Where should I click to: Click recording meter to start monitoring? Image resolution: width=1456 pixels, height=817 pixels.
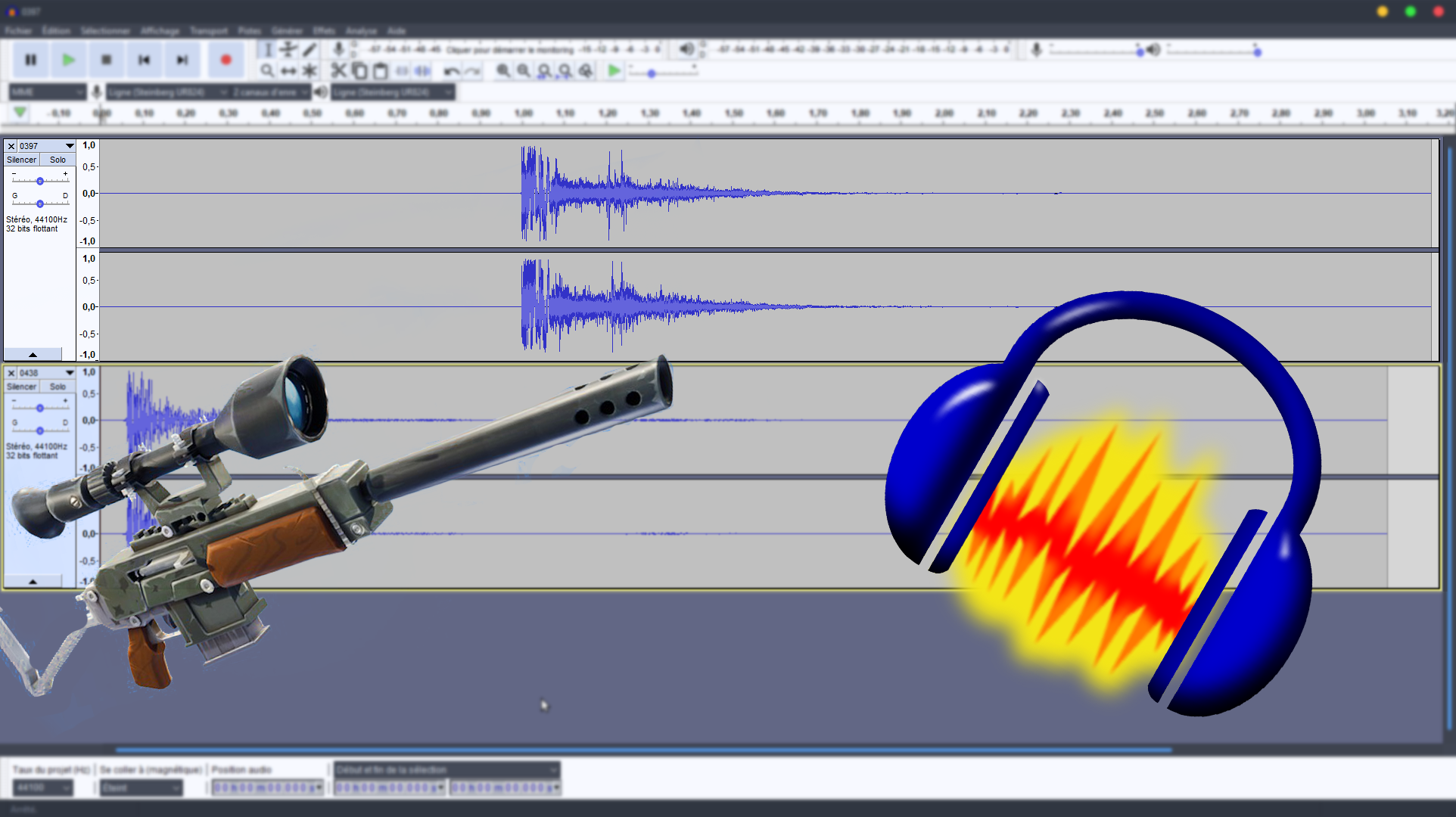(x=510, y=49)
